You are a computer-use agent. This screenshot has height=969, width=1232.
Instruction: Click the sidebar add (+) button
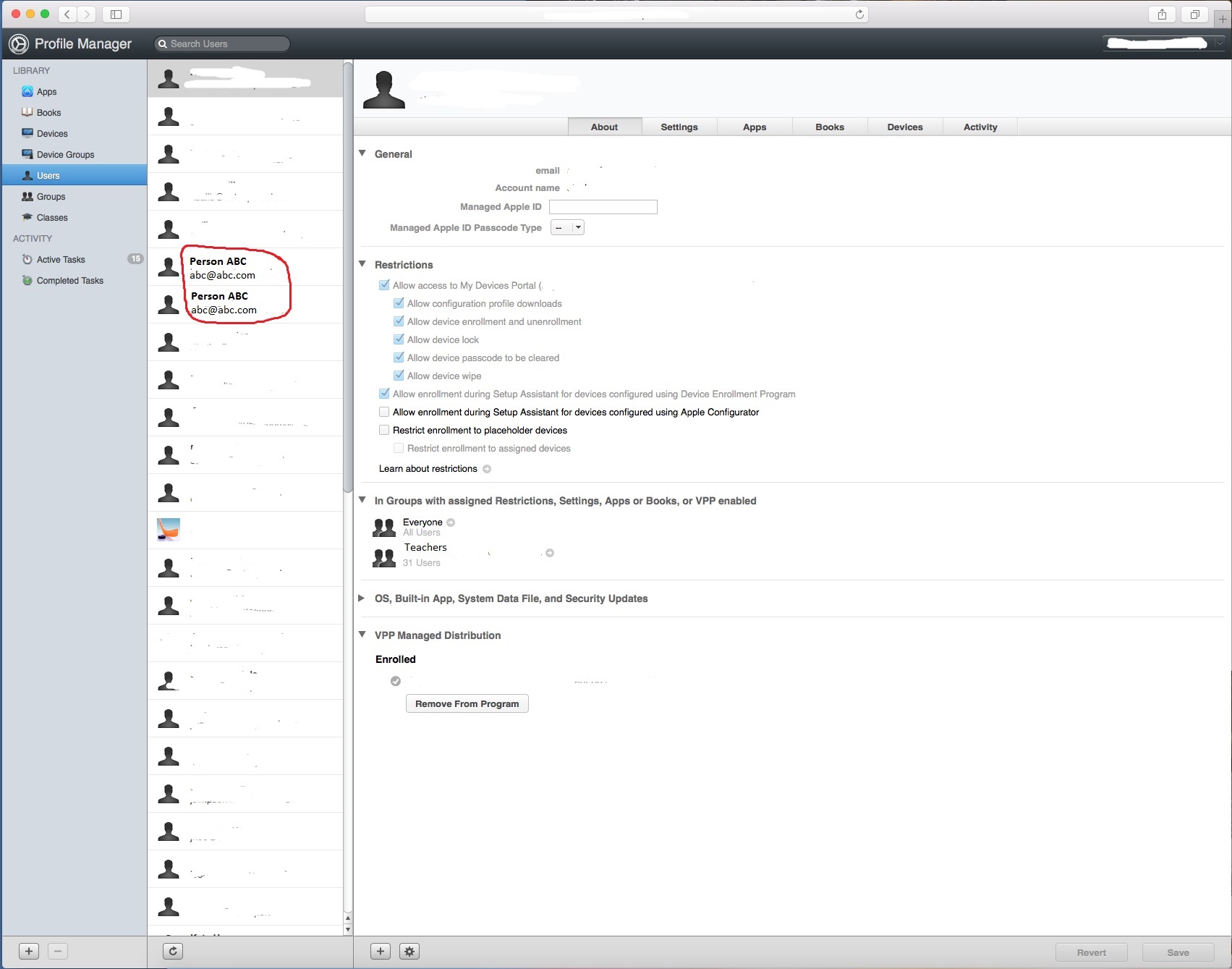29,952
